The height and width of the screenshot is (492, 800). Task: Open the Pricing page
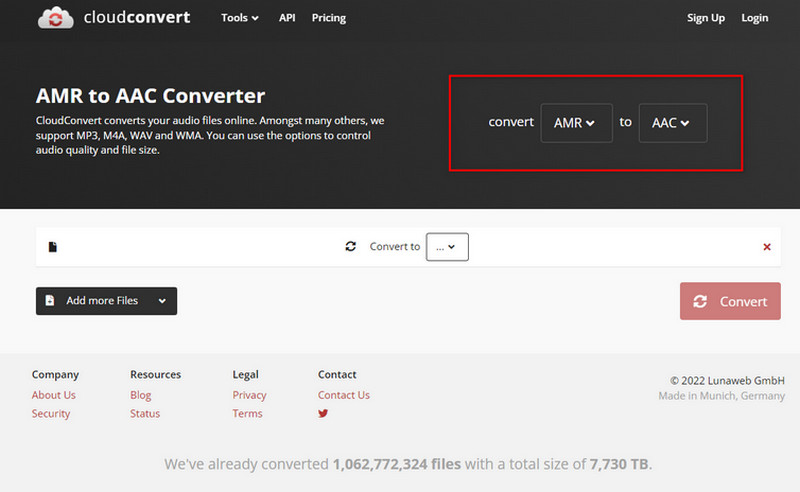[329, 18]
